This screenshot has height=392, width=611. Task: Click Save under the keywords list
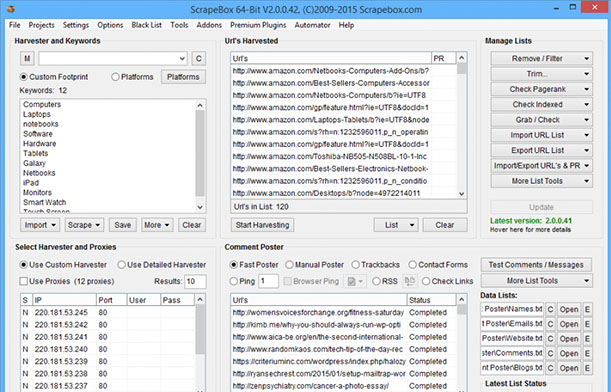(x=122, y=225)
